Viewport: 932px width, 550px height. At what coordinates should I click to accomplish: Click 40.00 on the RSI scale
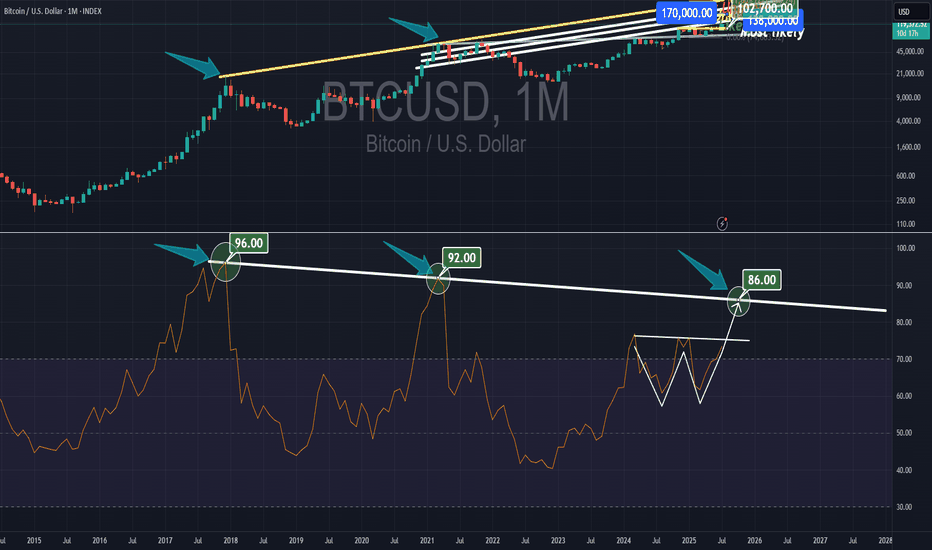(905, 470)
